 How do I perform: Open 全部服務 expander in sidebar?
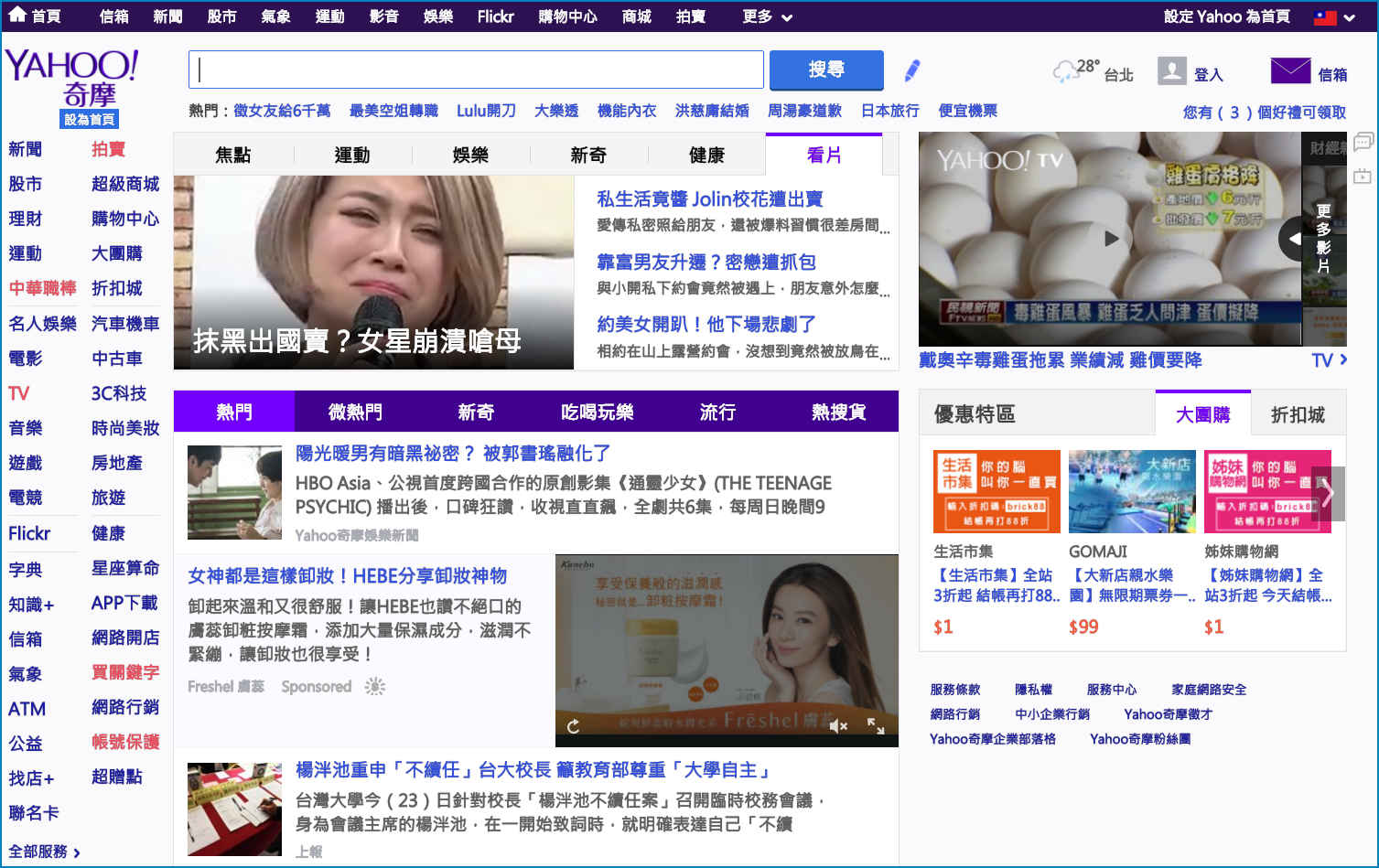point(44,852)
